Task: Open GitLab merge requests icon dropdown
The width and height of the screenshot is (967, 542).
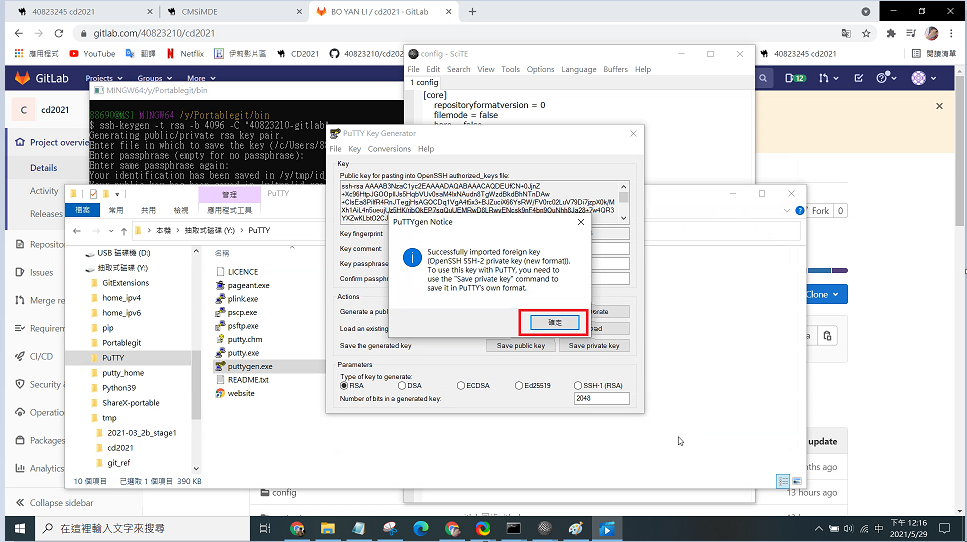Action: coord(828,78)
